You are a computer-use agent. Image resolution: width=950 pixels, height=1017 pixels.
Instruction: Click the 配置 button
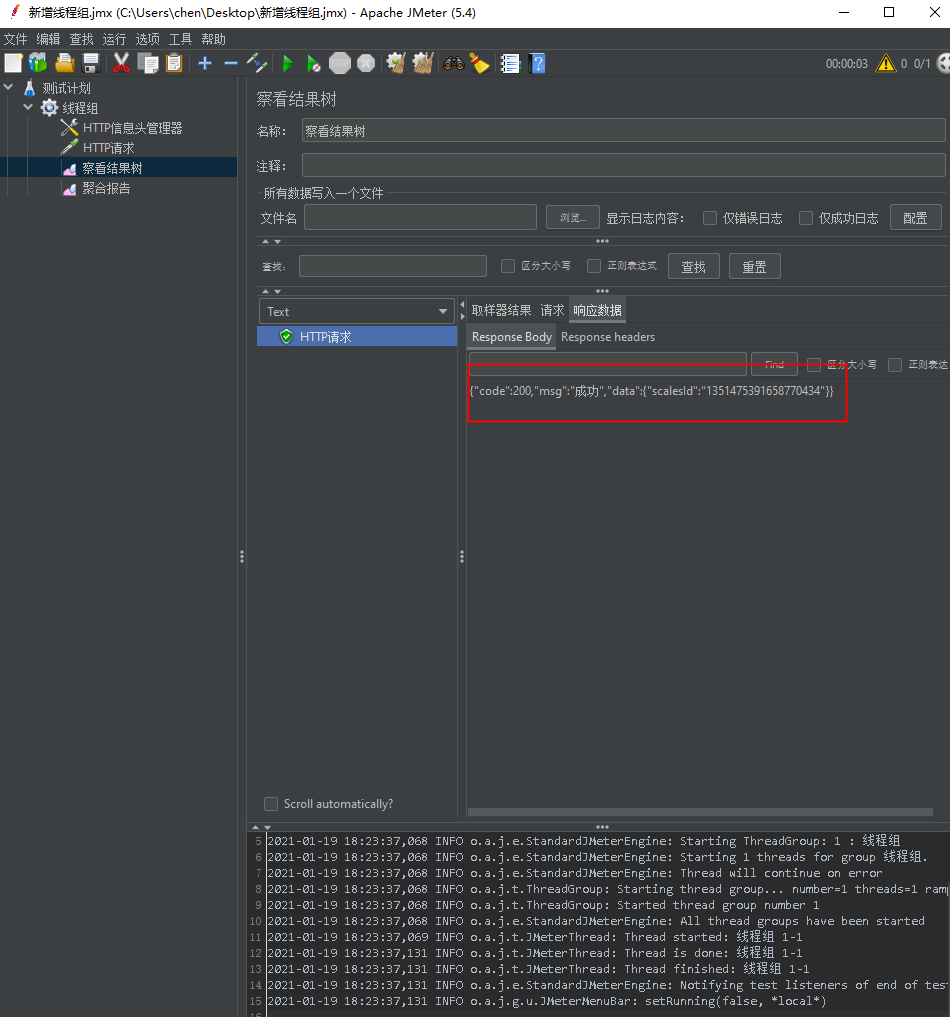point(915,218)
